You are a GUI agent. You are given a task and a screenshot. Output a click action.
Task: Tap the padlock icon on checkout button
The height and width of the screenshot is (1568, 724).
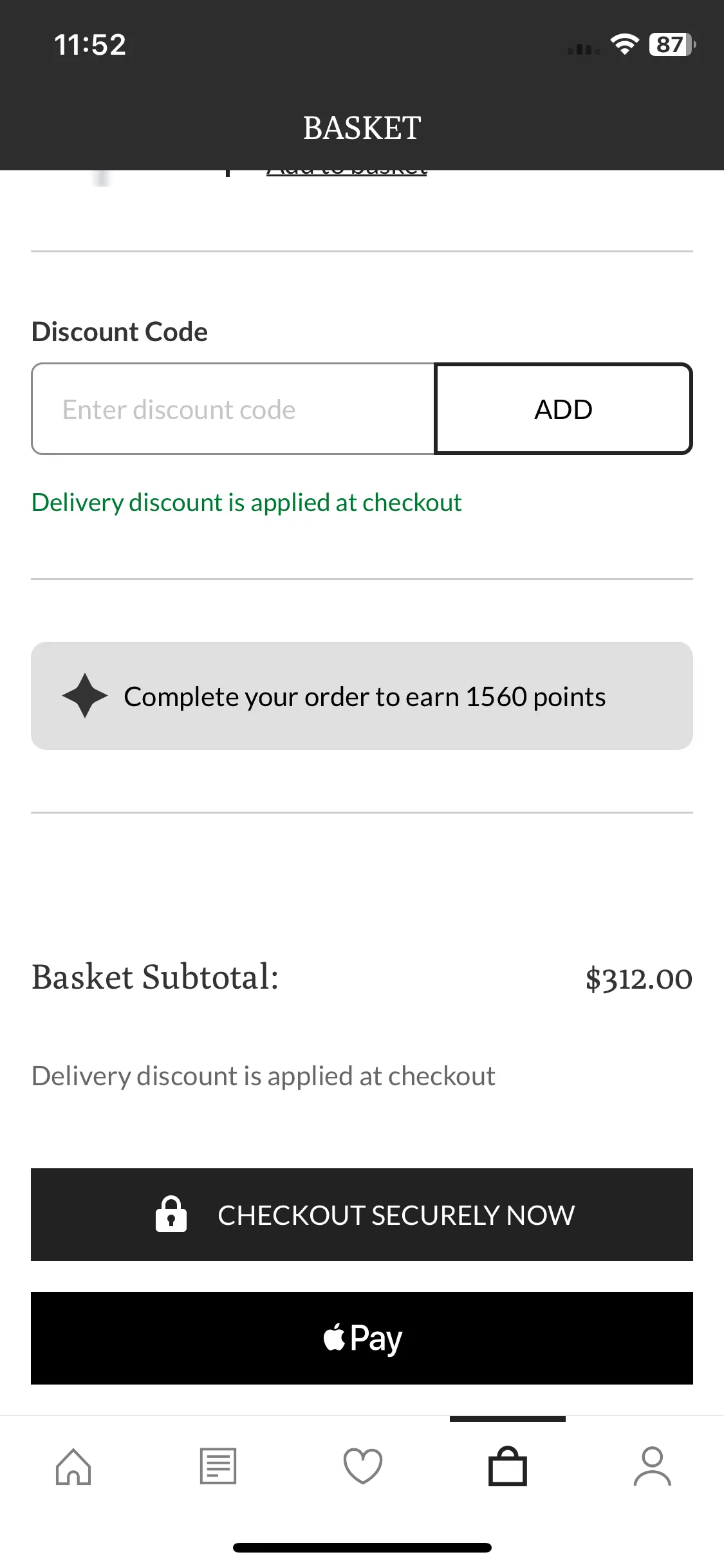(x=171, y=1214)
